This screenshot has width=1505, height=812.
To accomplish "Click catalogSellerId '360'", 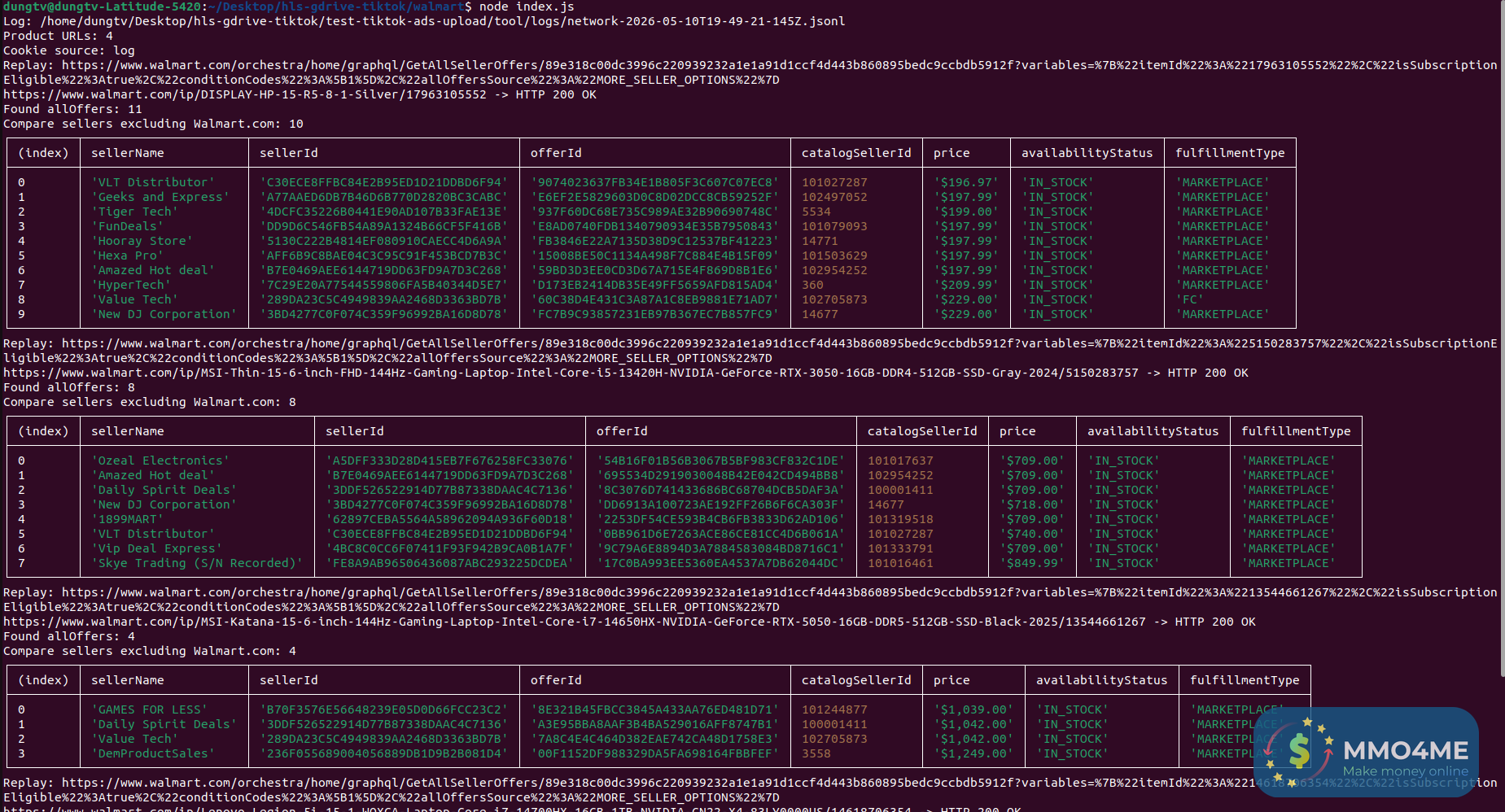I will click(812, 285).
